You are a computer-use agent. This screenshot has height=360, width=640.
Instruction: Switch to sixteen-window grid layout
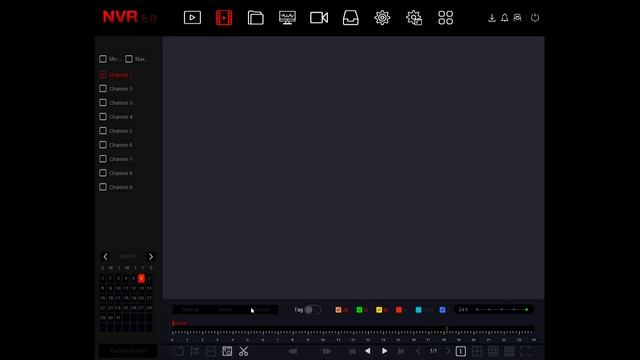coord(509,351)
